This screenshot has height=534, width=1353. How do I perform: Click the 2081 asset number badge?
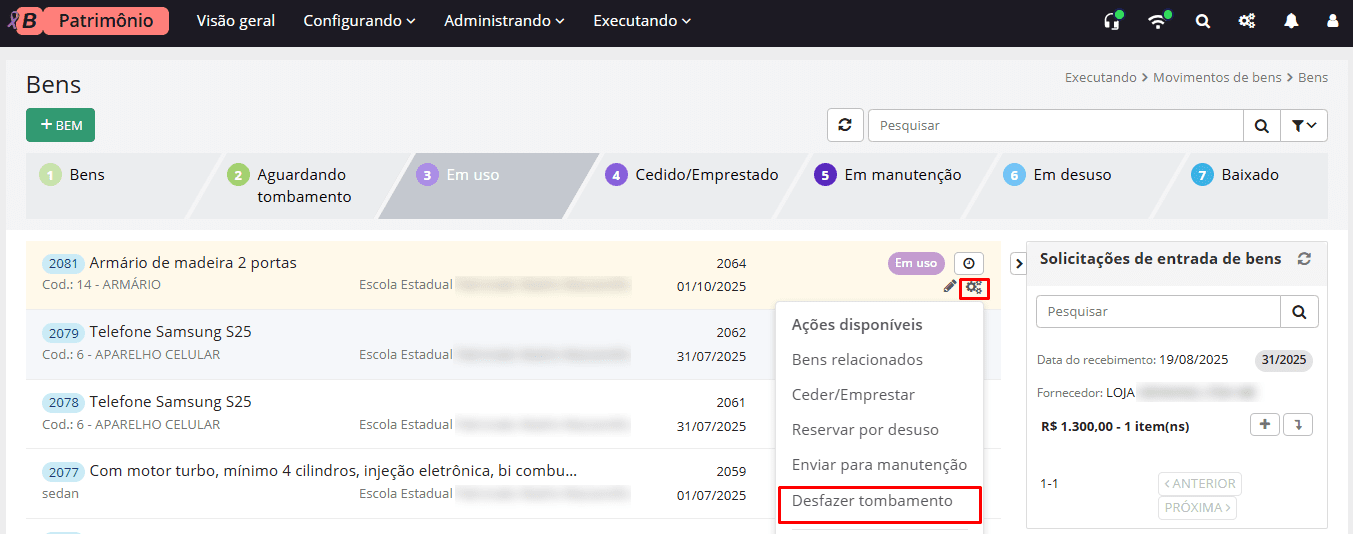click(x=63, y=264)
